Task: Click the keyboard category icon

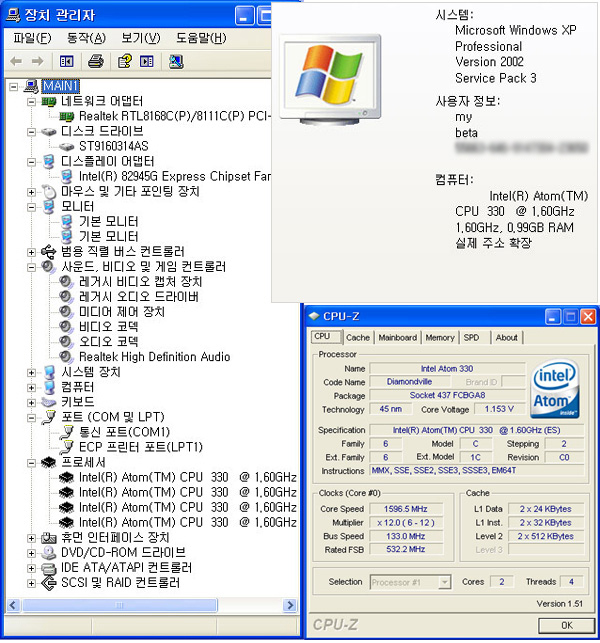Action: coord(48,402)
